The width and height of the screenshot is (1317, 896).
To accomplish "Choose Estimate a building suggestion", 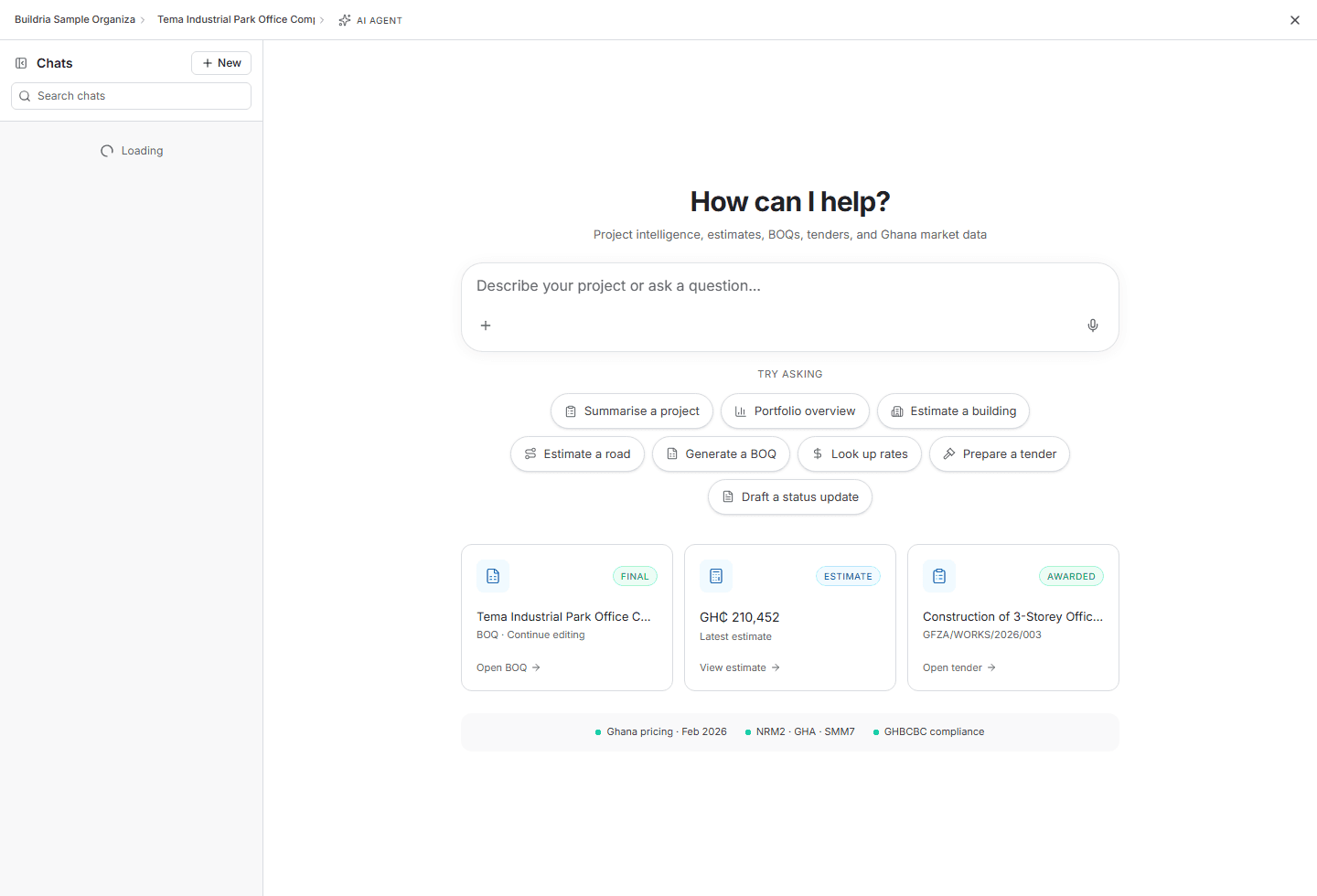I will [953, 411].
